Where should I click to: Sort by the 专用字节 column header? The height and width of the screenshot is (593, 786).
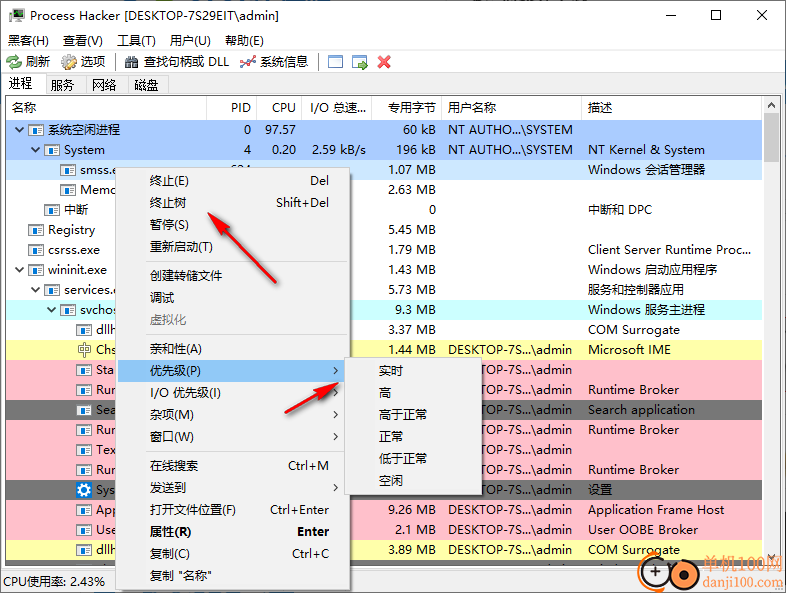[407, 108]
